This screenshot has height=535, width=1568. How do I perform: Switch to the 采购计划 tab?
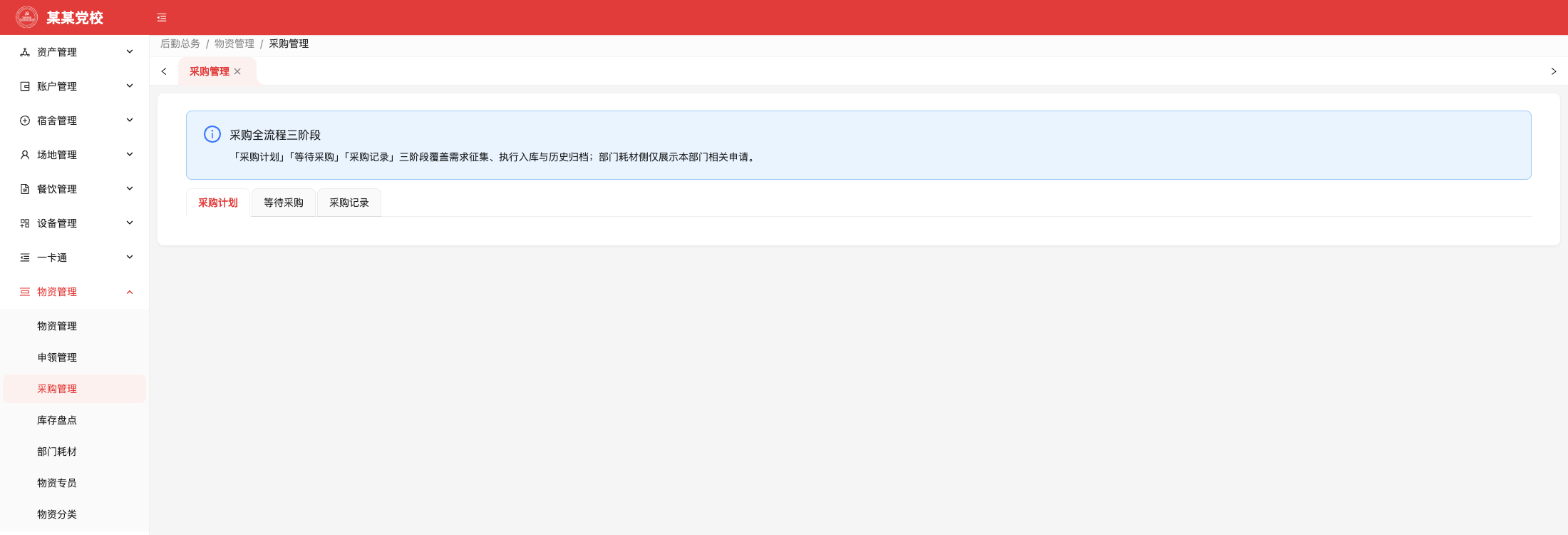218,203
